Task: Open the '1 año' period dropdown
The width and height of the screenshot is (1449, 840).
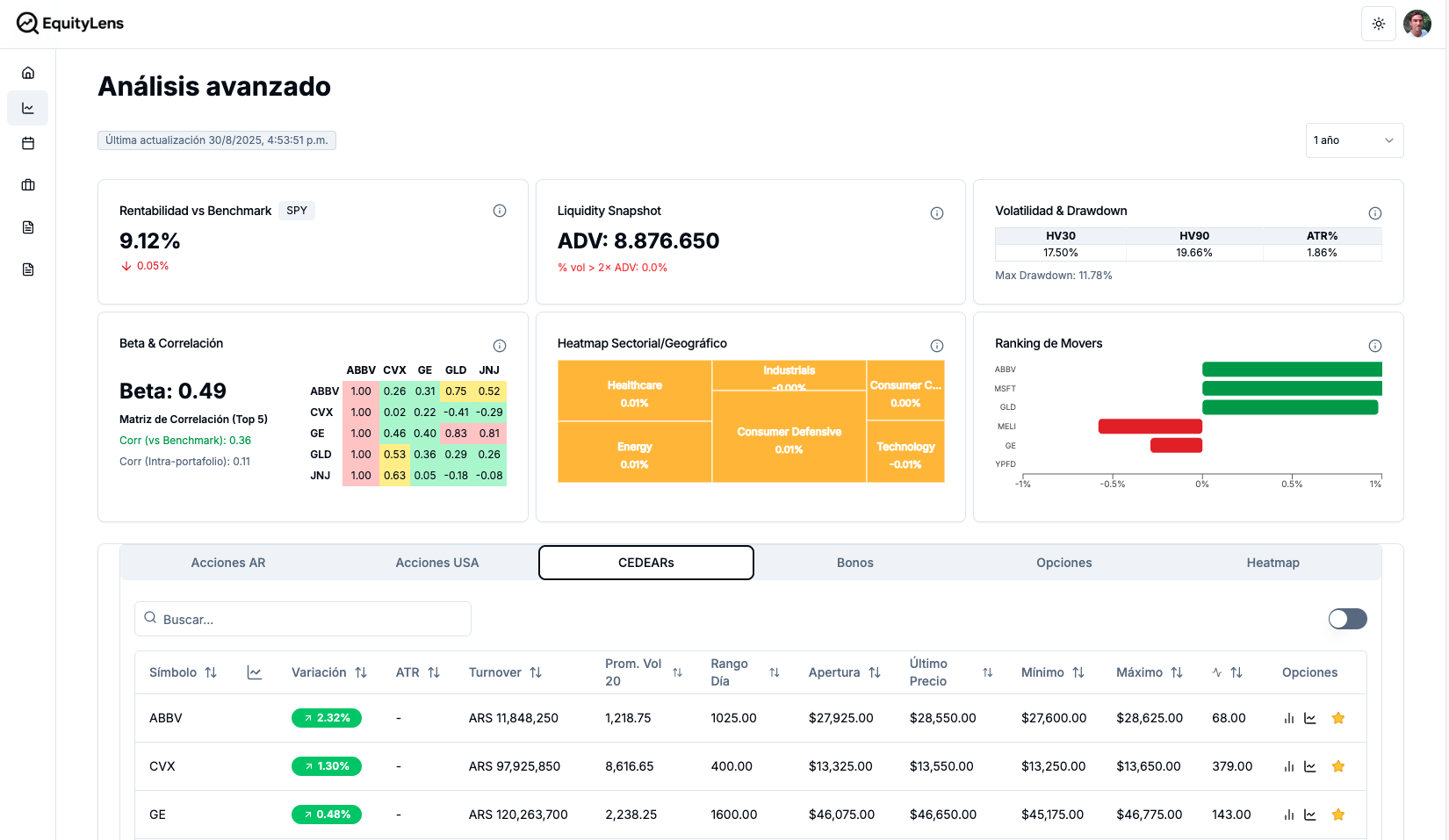Action: click(1354, 140)
